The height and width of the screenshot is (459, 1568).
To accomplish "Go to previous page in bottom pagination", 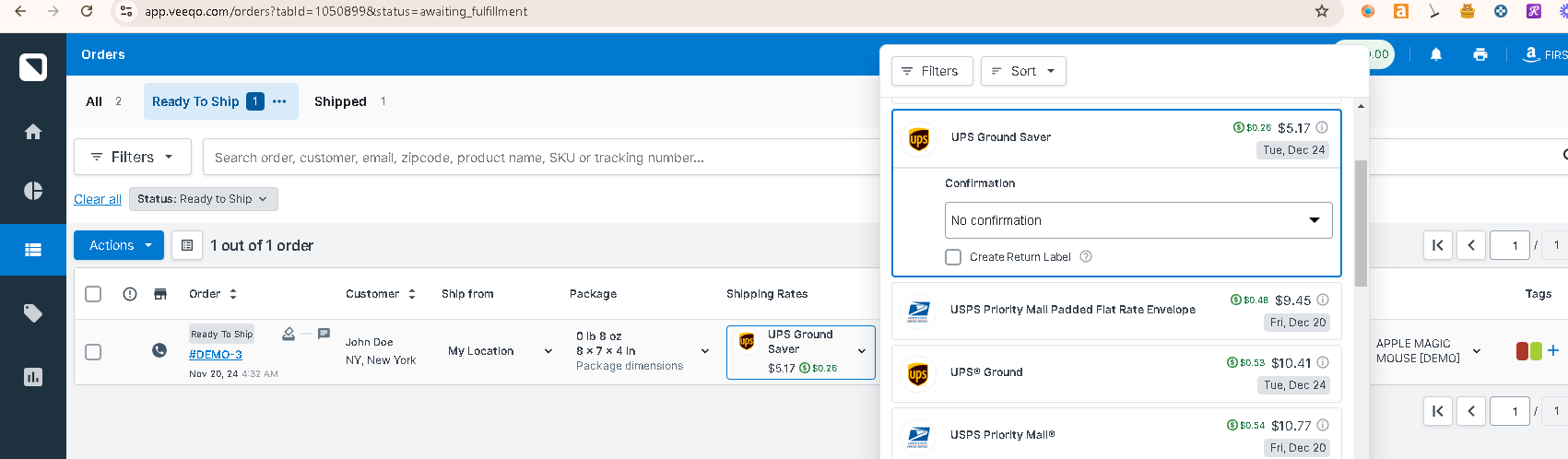I will (x=1471, y=411).
